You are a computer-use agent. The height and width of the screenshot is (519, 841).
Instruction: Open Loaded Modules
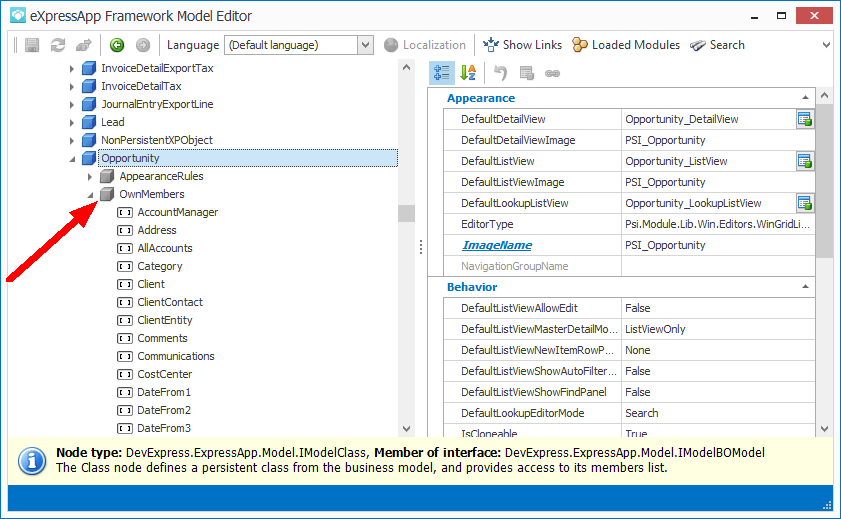pyautogui.click(x=626, y=45)
